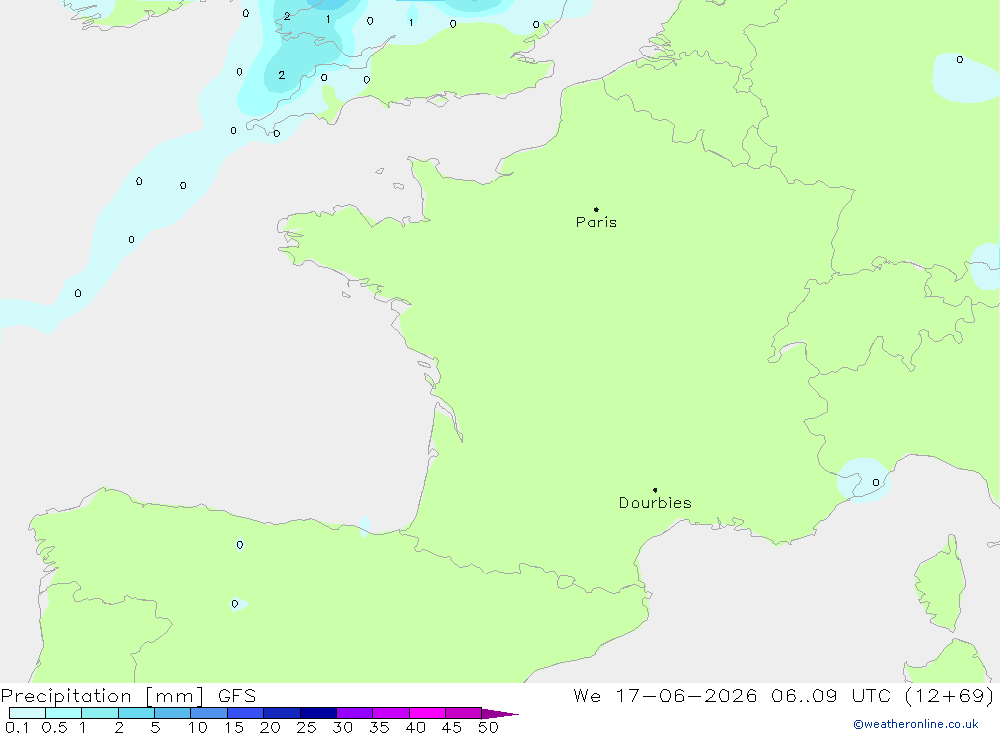Viewport: 1000px width, 733px height.
Task: Open the weatheronline.co.uk link
Action: tap(916, 724)
